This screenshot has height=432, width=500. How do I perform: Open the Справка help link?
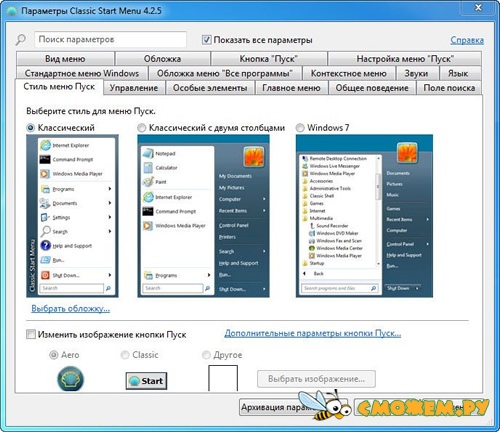pos(467,40)
